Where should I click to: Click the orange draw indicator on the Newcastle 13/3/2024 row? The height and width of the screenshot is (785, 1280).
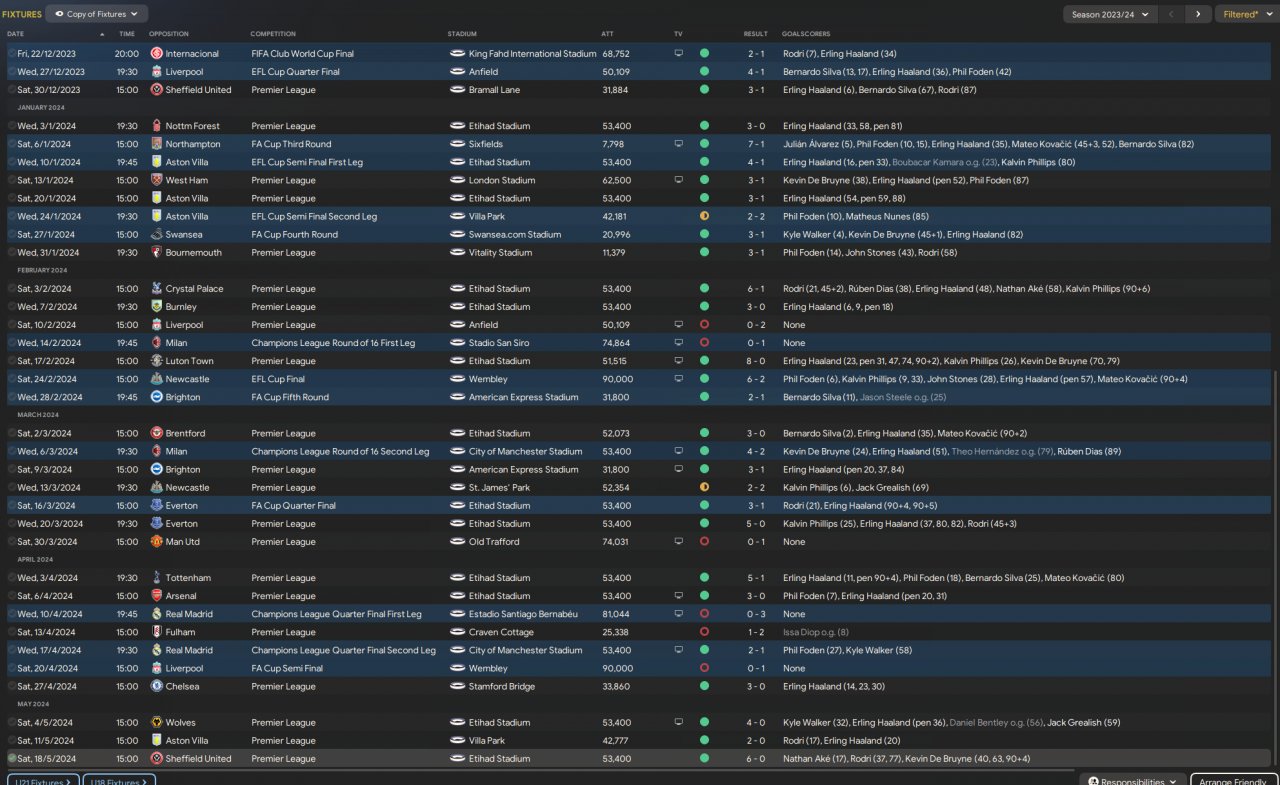coord(704,488)
